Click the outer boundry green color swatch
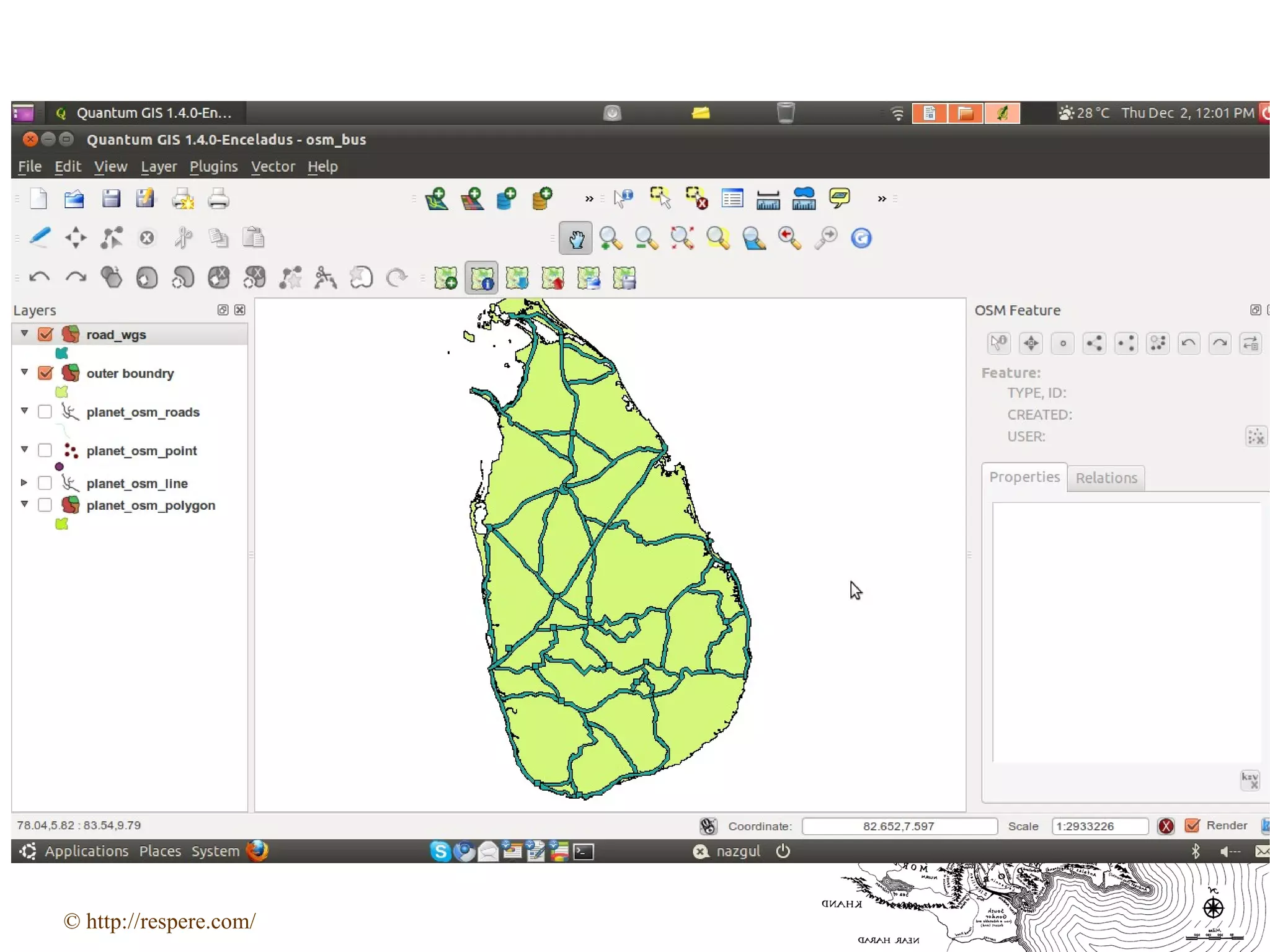This screenshot has height=952, width=1270. pyautogui.click(x=61, y=392)
